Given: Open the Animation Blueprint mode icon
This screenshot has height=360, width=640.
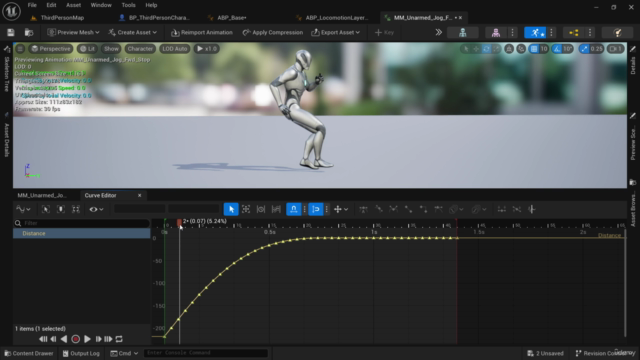Looking at the screenshot, I should pyautogui.click(x=573, y=33).
